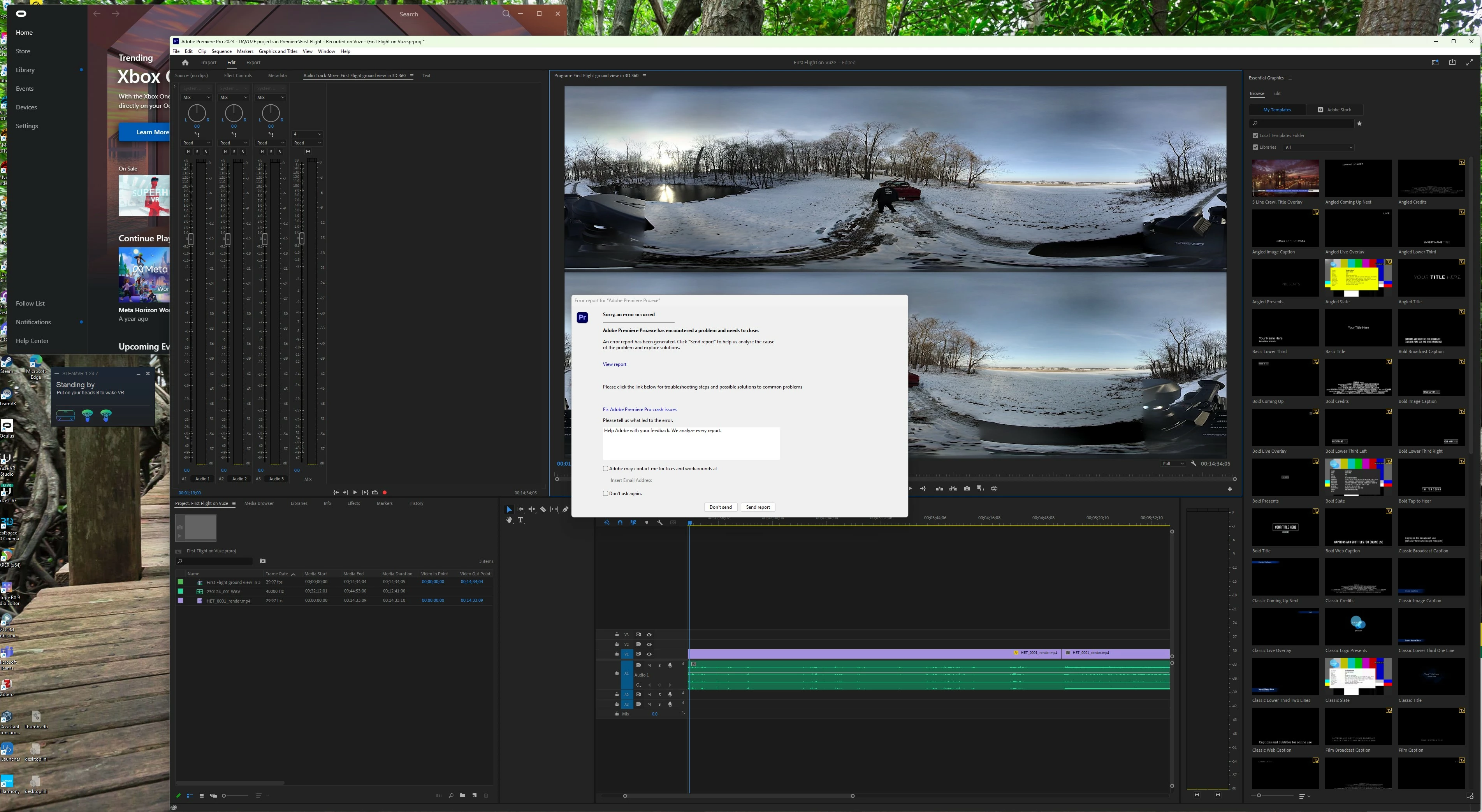Open Libraries "All" dropdown

pos(1318,147)
